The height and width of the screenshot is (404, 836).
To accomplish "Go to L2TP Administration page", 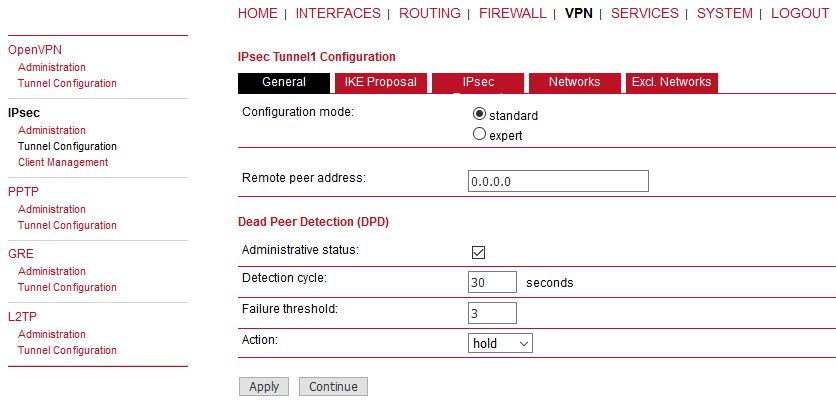I will pos(52,334).
